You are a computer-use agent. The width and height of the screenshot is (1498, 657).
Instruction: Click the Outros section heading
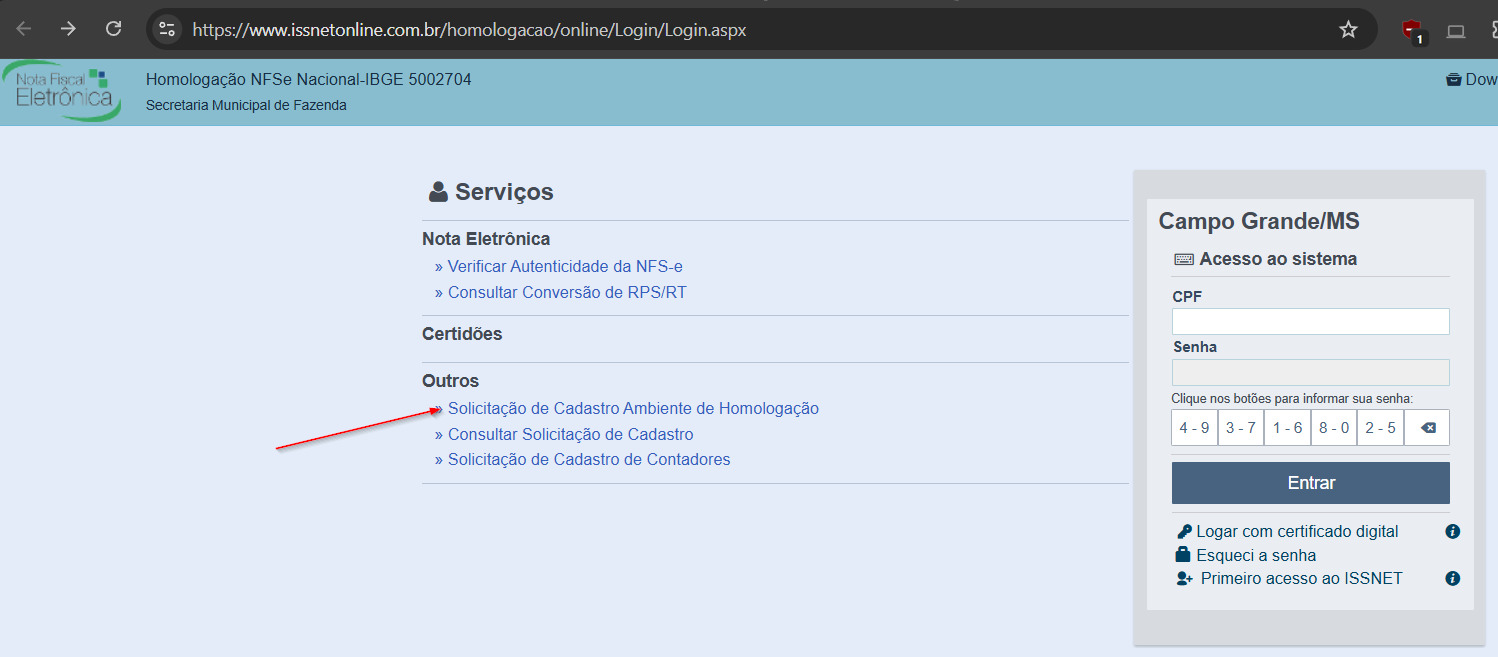(x=450, y=381)
